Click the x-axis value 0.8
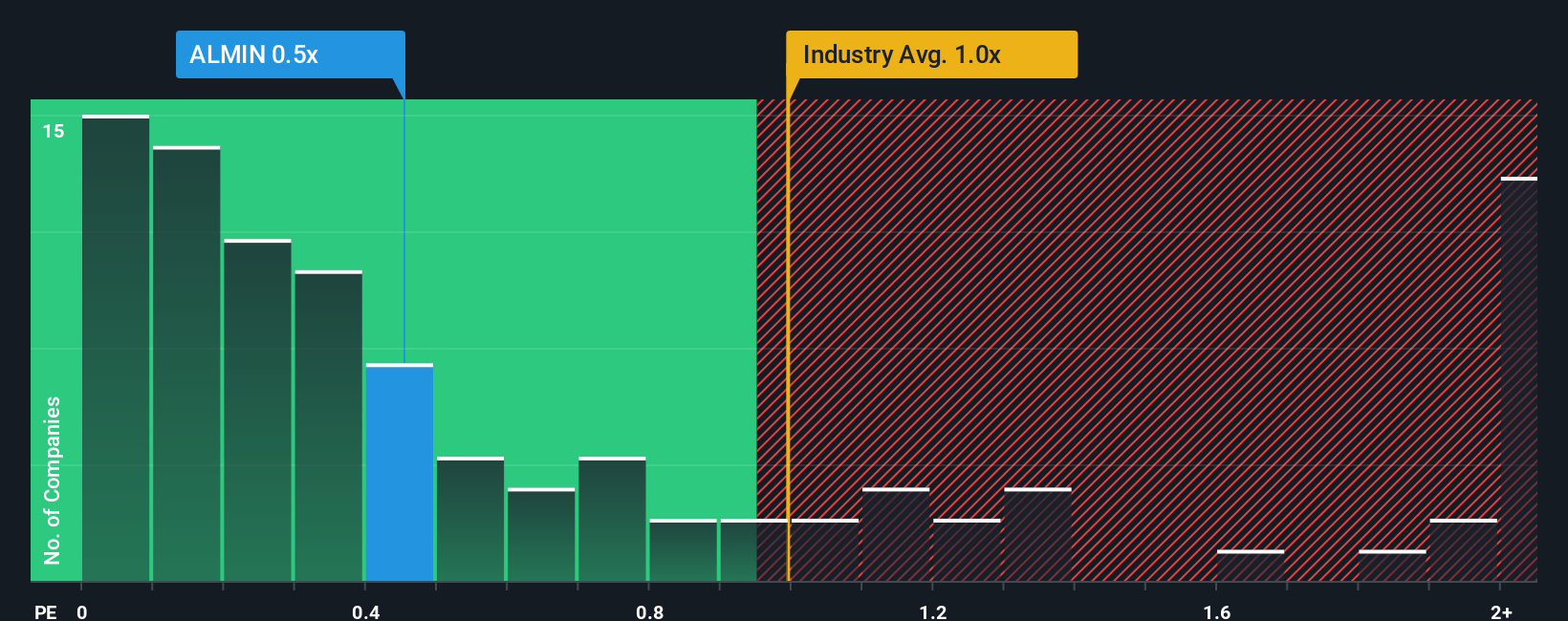Screen dimensions: 1568x621 pos(650,611)
